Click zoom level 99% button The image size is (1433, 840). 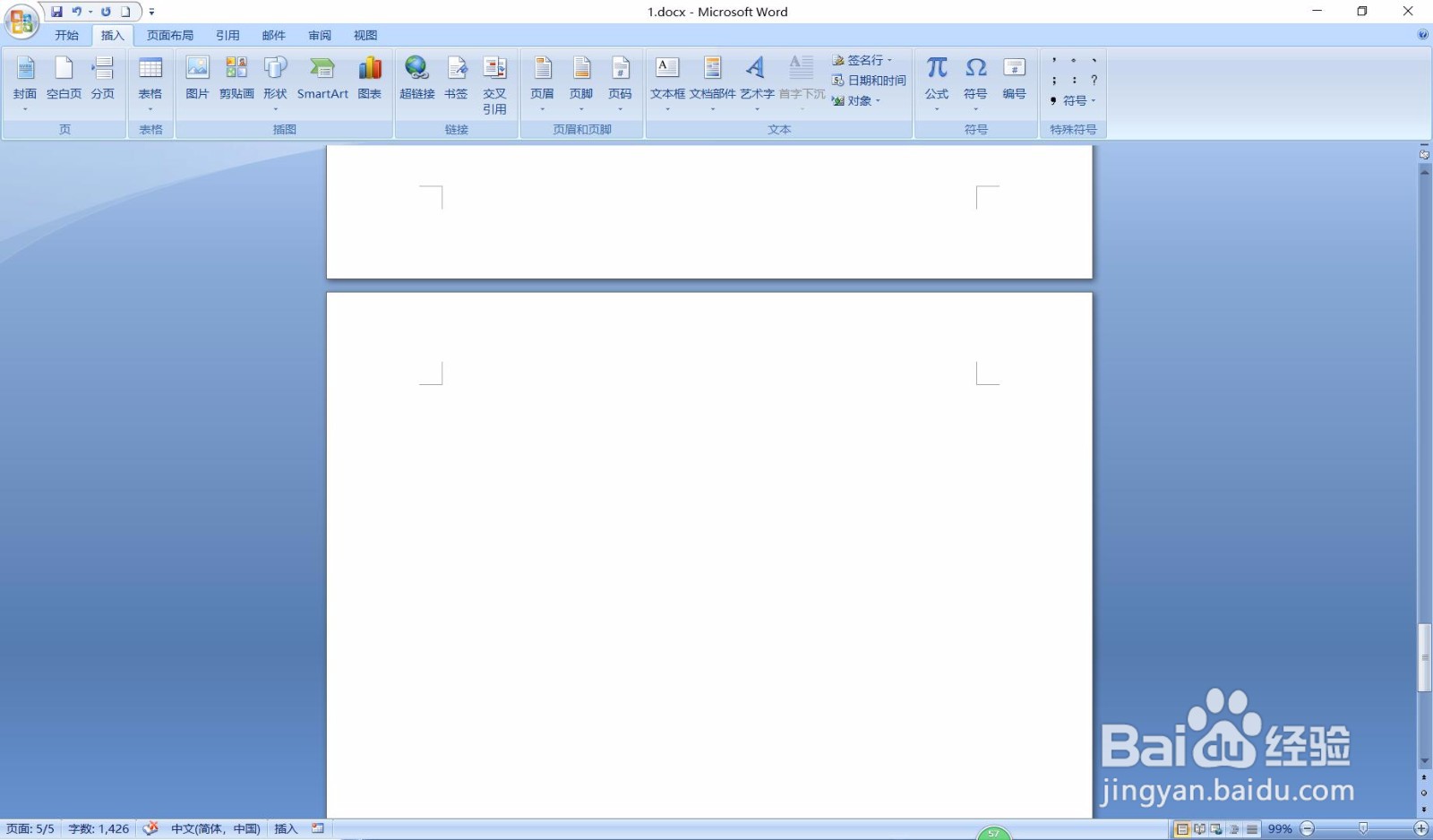coord(1280,829)
